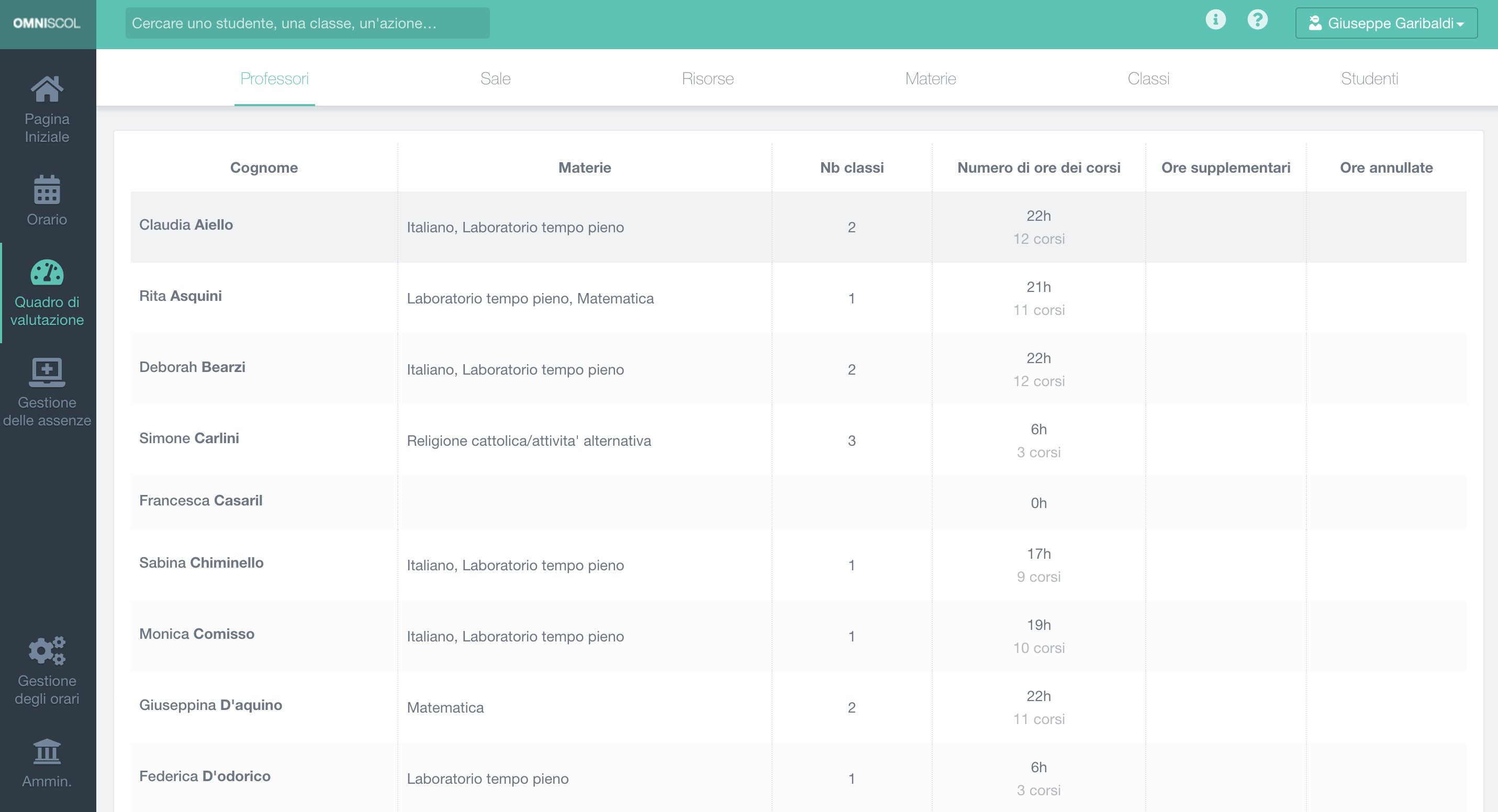Switch to the Risorse tab
This screenshot has height=812, width=1498.
(x=707, y=78)
